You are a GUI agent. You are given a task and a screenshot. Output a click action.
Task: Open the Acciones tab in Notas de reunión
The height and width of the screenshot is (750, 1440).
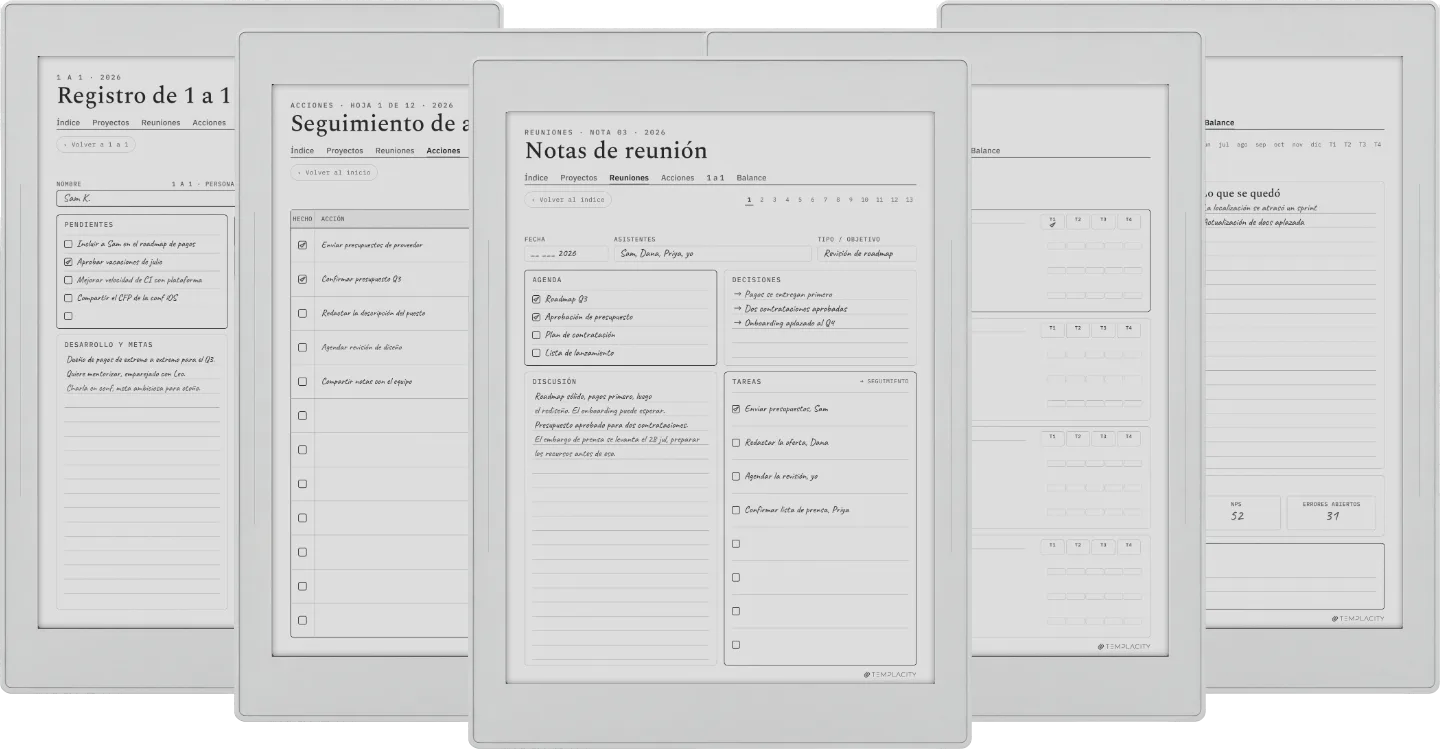click(x=678, y=178)
